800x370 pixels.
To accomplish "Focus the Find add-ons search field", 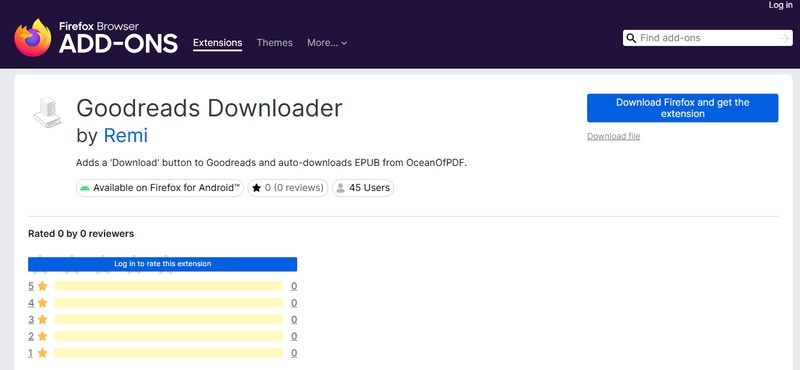I will point(708,38).
